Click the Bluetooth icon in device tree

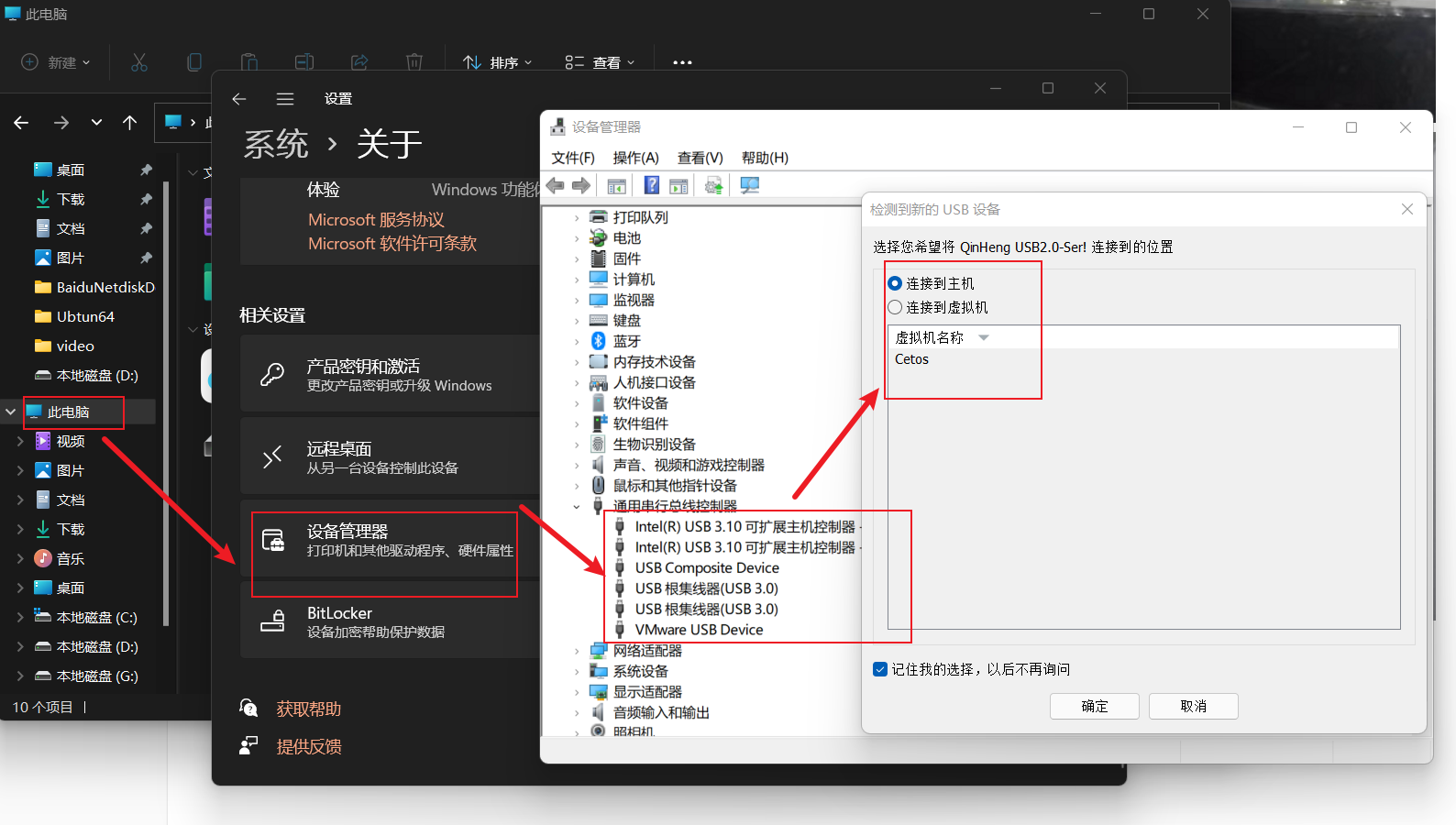point(599,341)
